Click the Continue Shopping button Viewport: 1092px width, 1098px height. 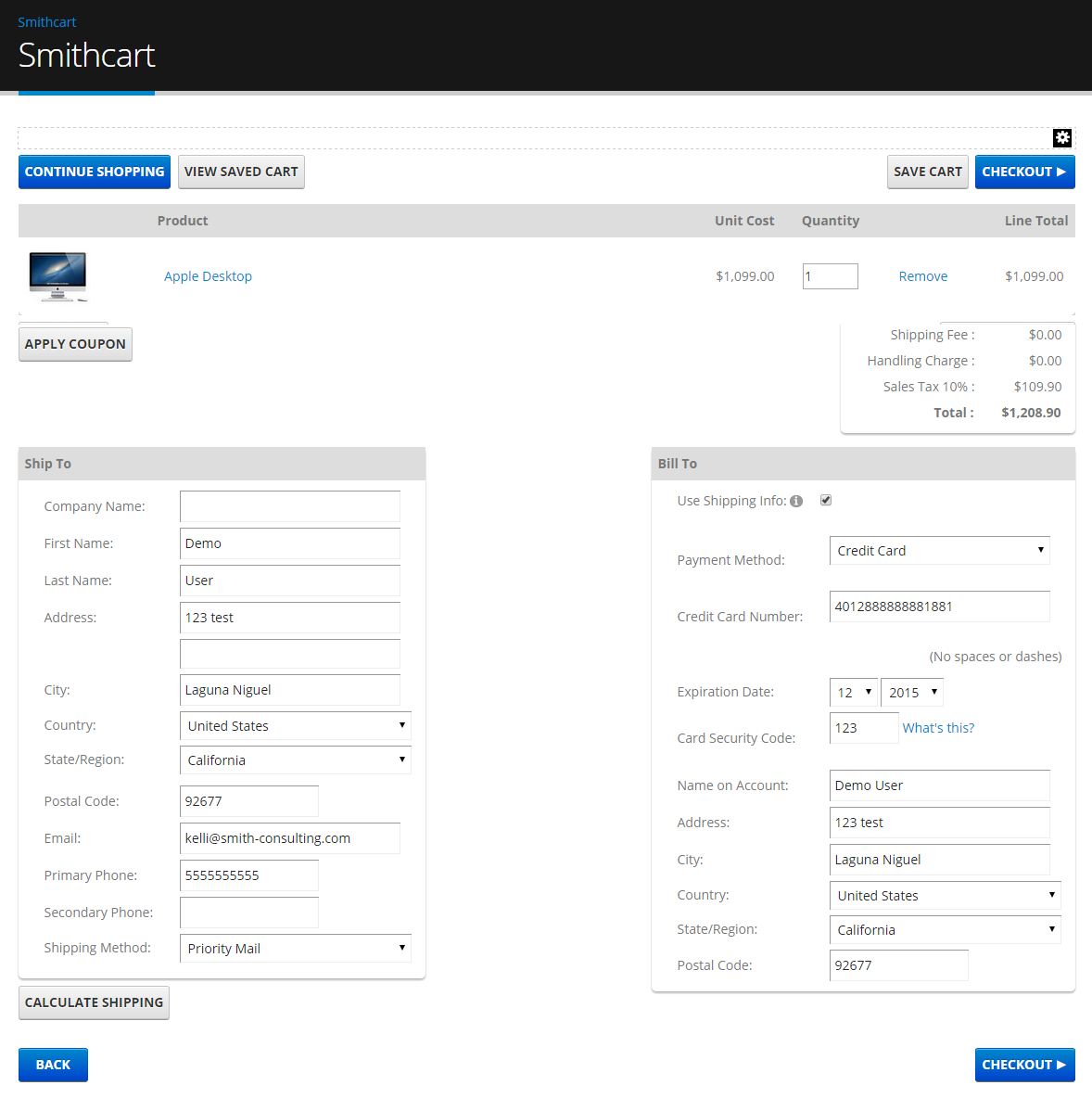[95, 172]
